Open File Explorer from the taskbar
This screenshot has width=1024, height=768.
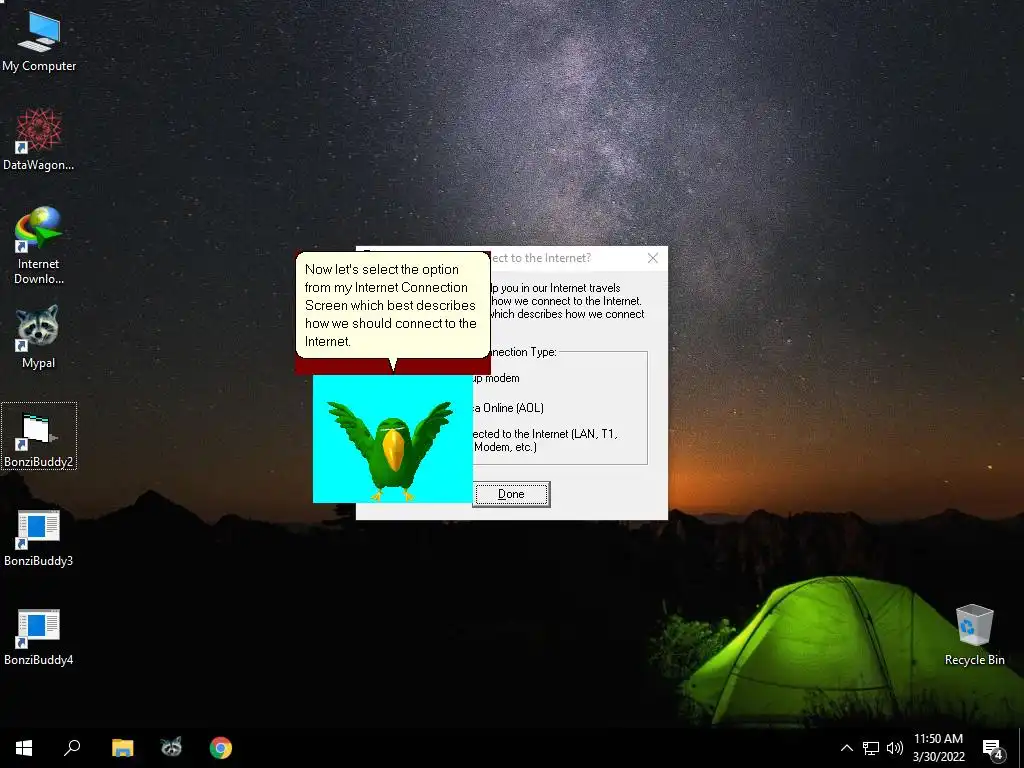(122, 748)
